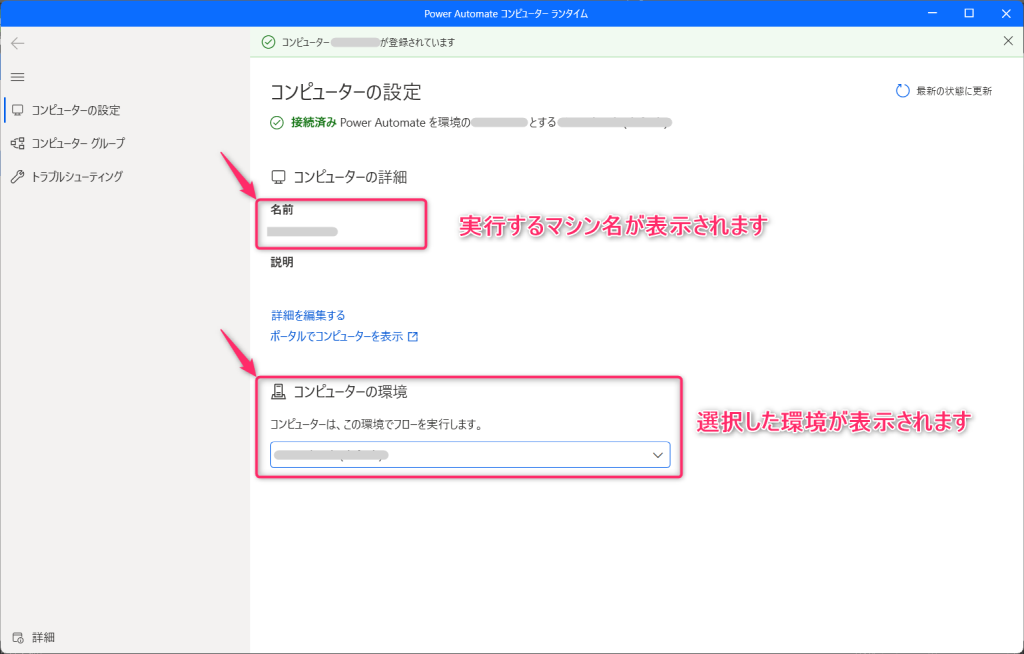
Task: Click 最新の状態に更新 button text
Action: click(x=953, y=91)
